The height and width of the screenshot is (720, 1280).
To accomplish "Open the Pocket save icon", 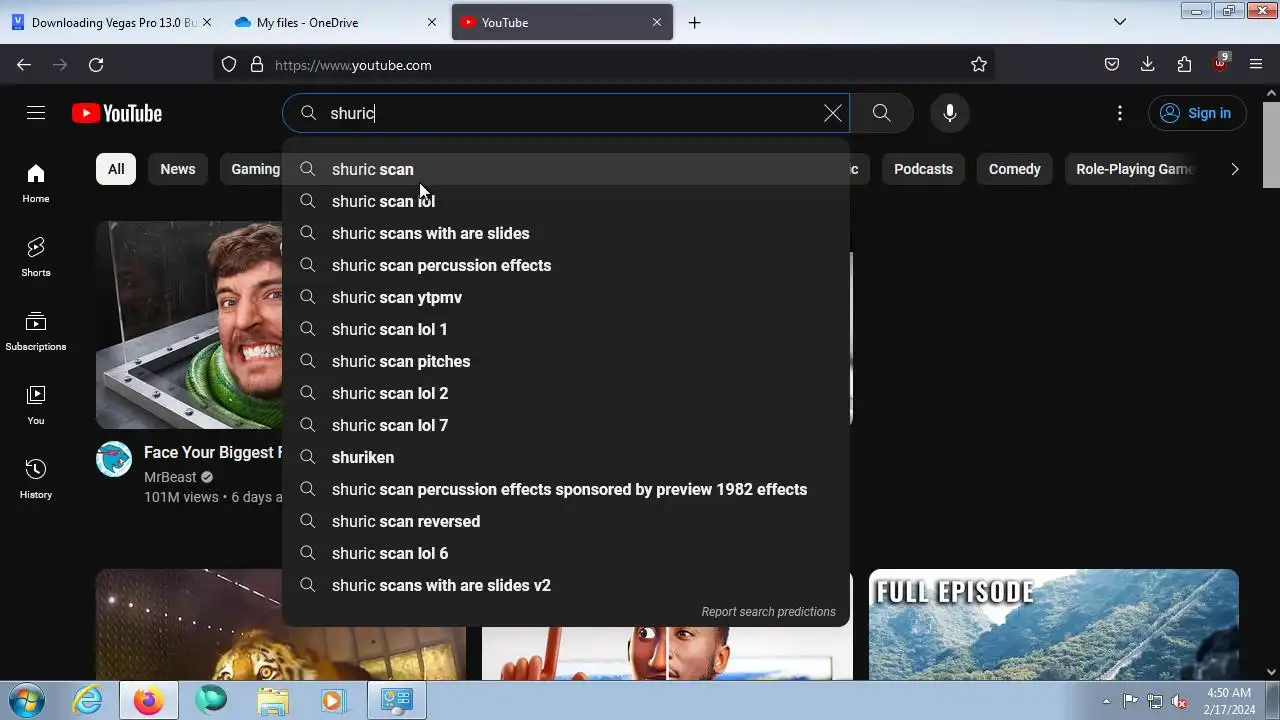I will click(1112, 64).
